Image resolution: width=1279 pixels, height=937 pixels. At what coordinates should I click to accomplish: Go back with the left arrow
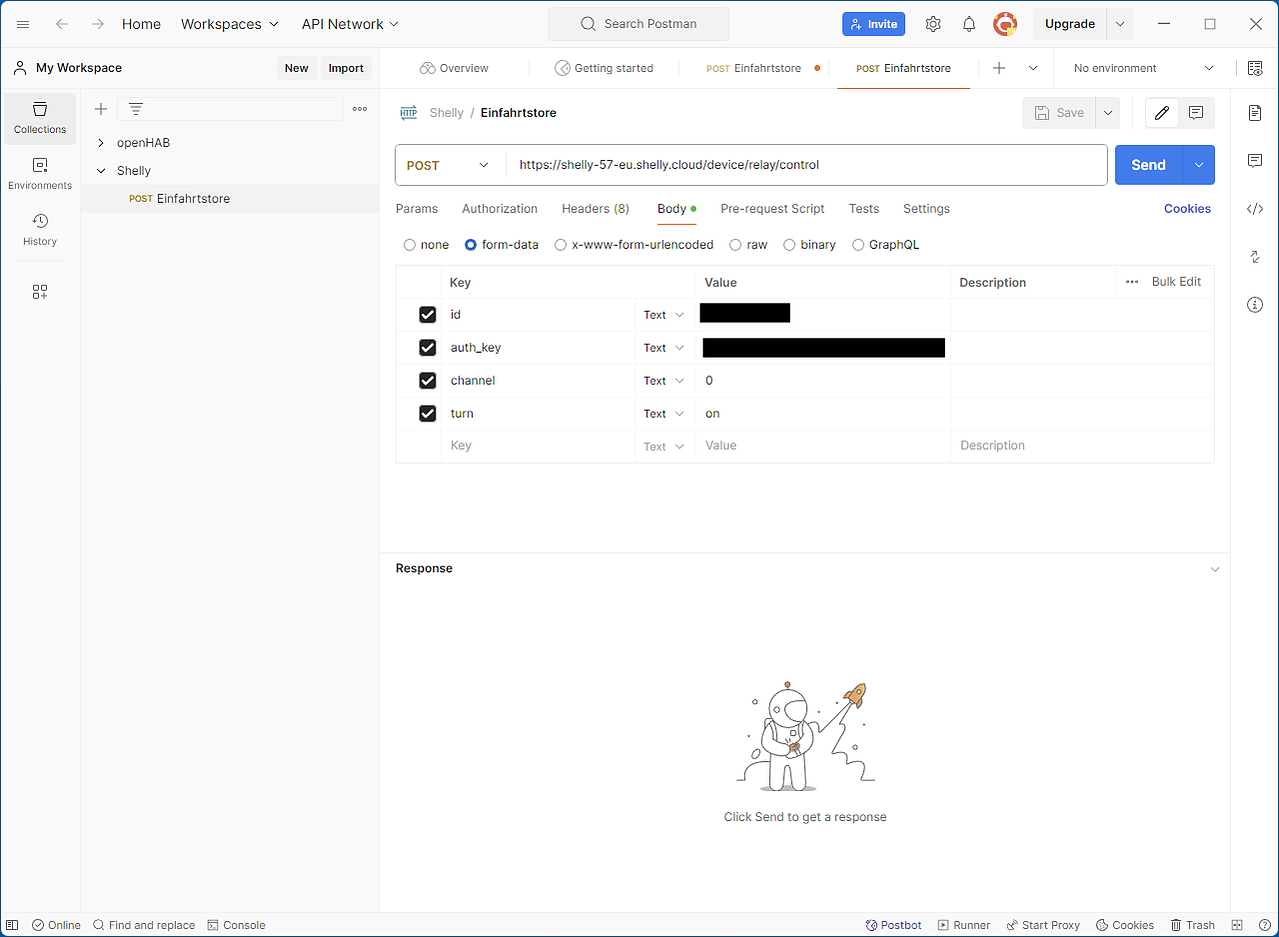pyautogui.click(x=62, y=24)
